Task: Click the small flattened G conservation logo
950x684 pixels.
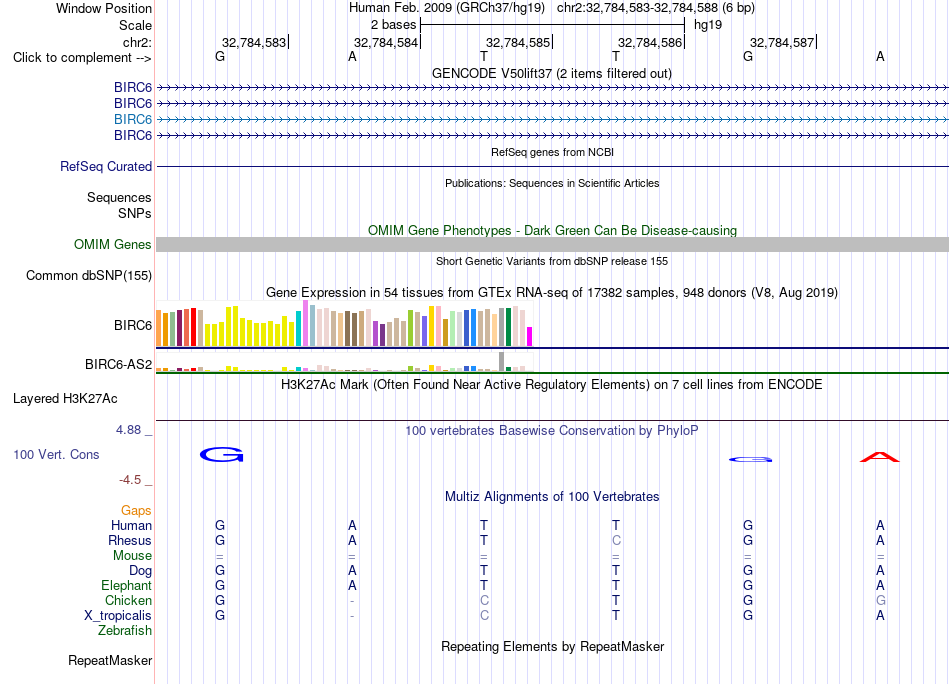Action: point(750,459)
